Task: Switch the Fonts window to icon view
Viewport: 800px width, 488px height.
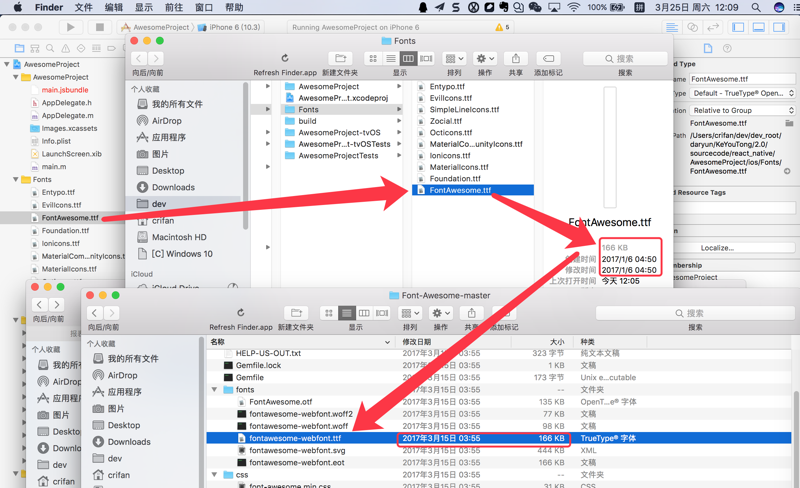Action: click(373, 58)
